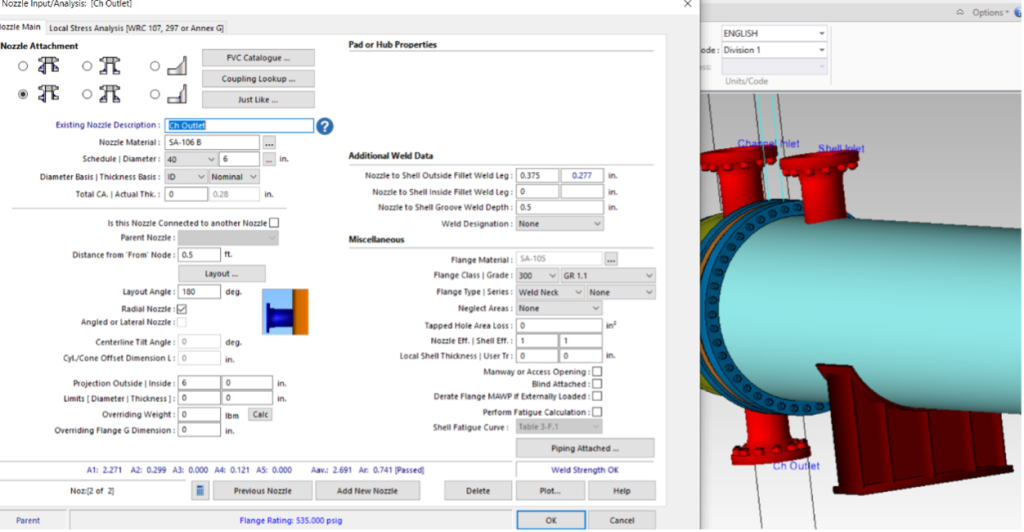The height and width of the screenshot is (532, 1024).
Task: Open diameter lookup ellipsis button
Action: pyautogui.click(x=269, y=159)
